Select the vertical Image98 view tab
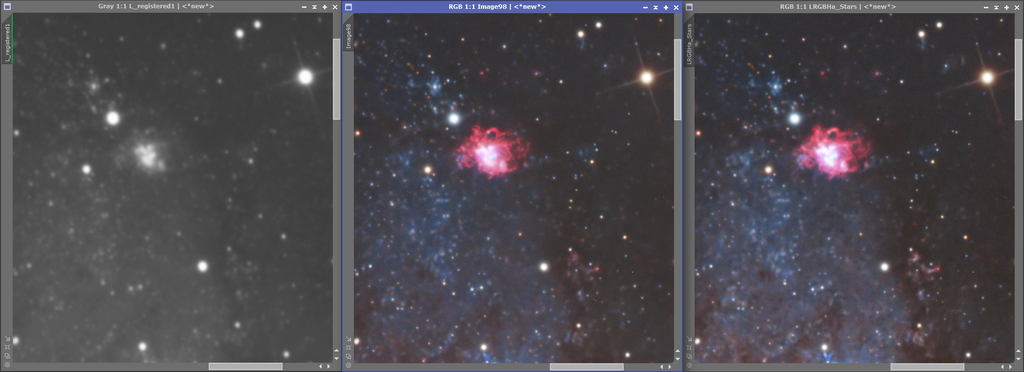The height and width of the screenshot is (372, 1024). coord(348,37)
